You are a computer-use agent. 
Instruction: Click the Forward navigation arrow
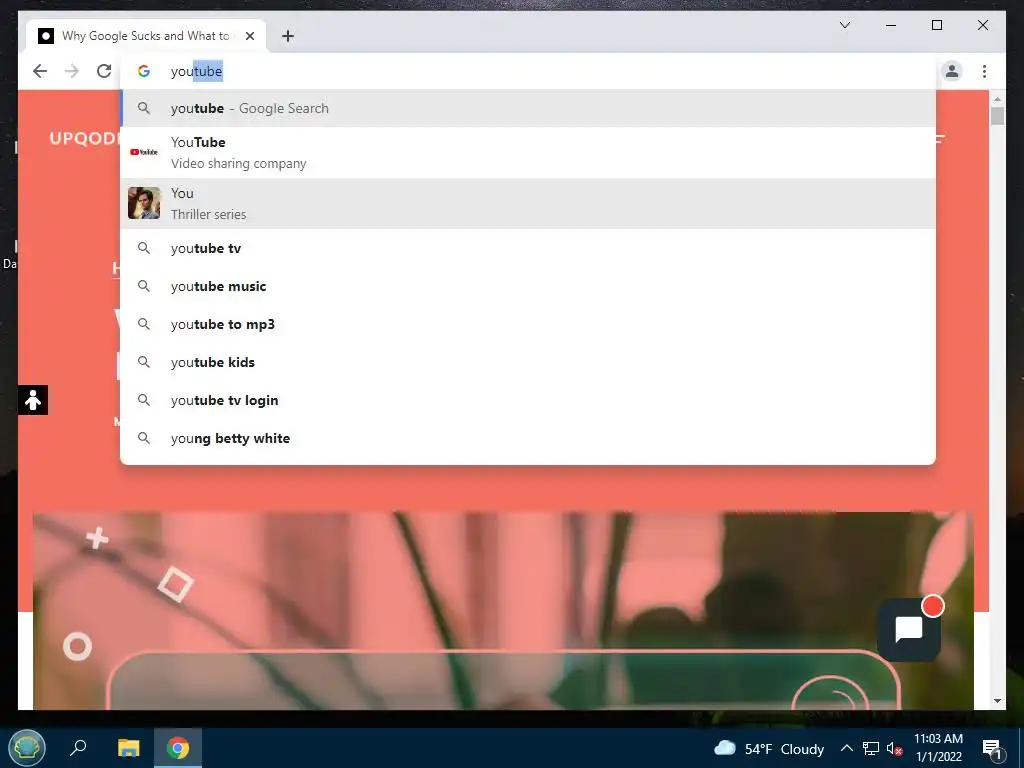tap(72, 71)
